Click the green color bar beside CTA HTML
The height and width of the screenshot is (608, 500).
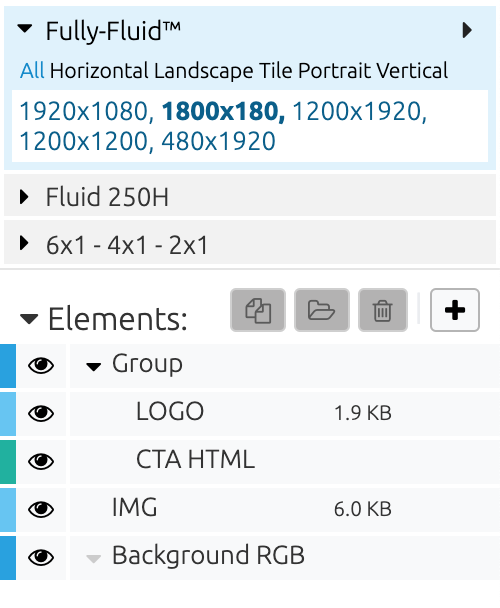[8, 461]
